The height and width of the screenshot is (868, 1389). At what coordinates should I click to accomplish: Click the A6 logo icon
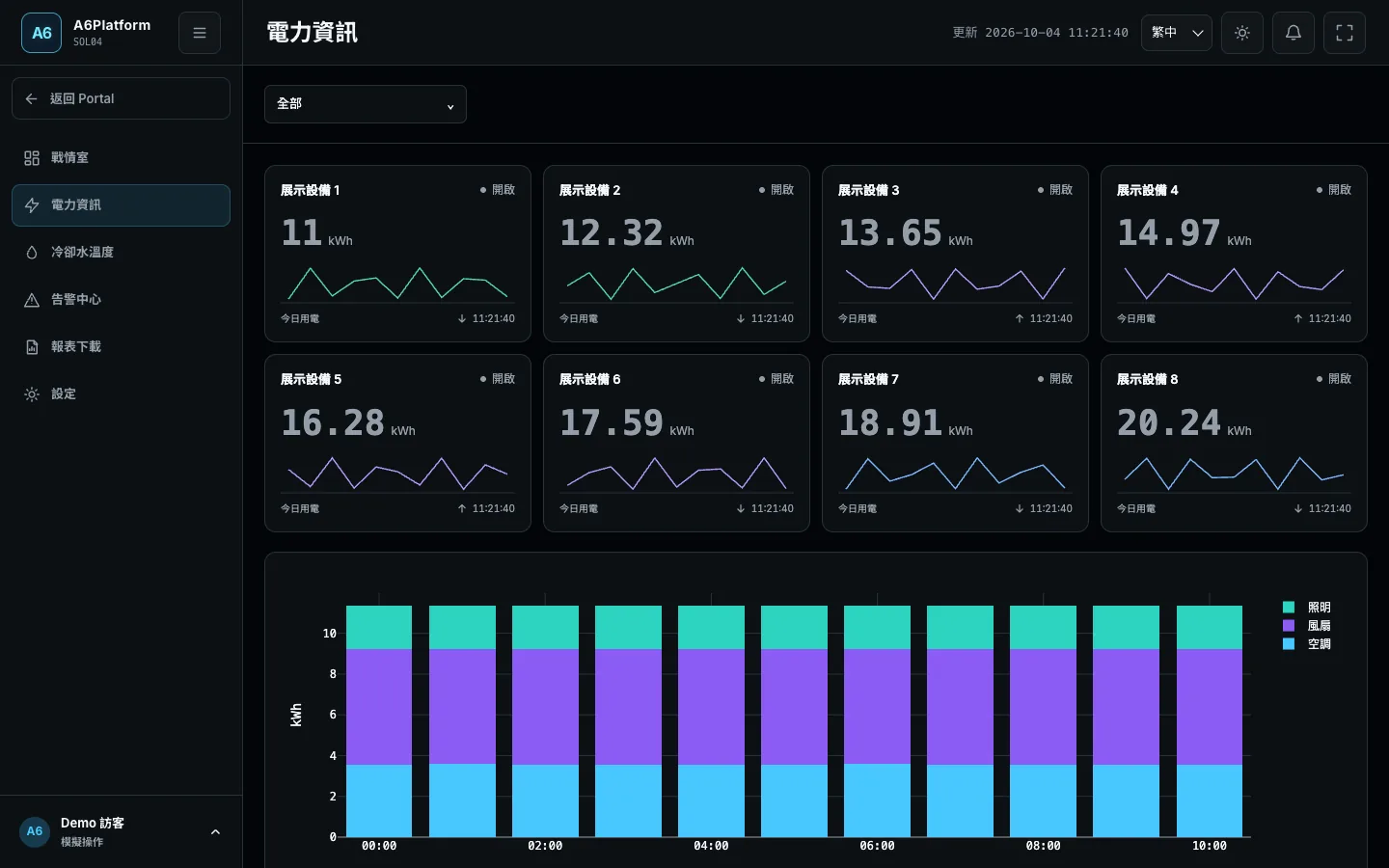coord(41,33)
